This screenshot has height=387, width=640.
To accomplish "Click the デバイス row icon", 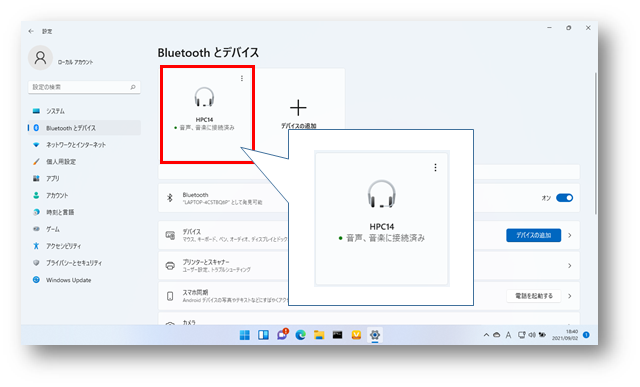I will pos(170,235).
